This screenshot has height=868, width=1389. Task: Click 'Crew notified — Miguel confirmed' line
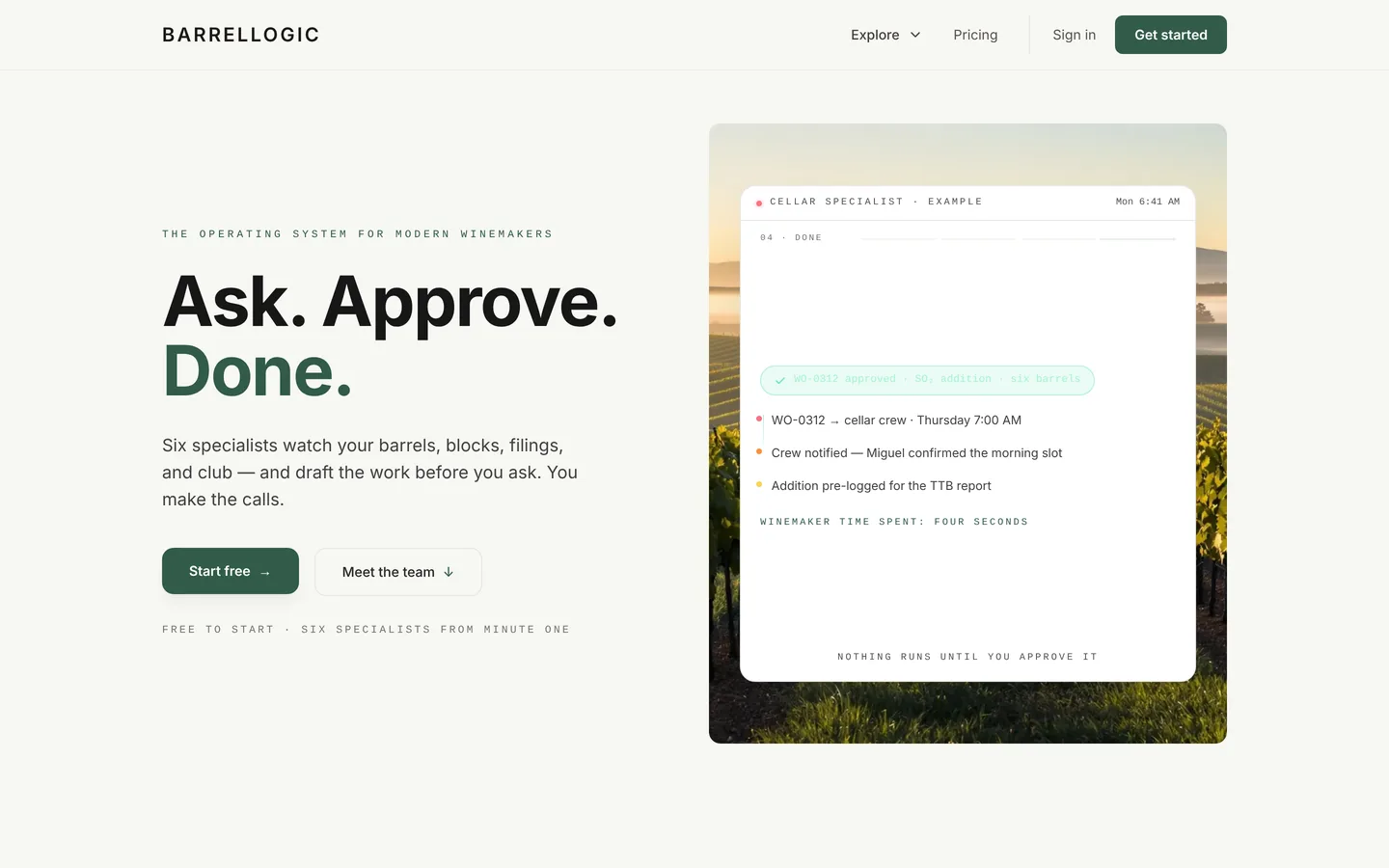pos(916,453)
